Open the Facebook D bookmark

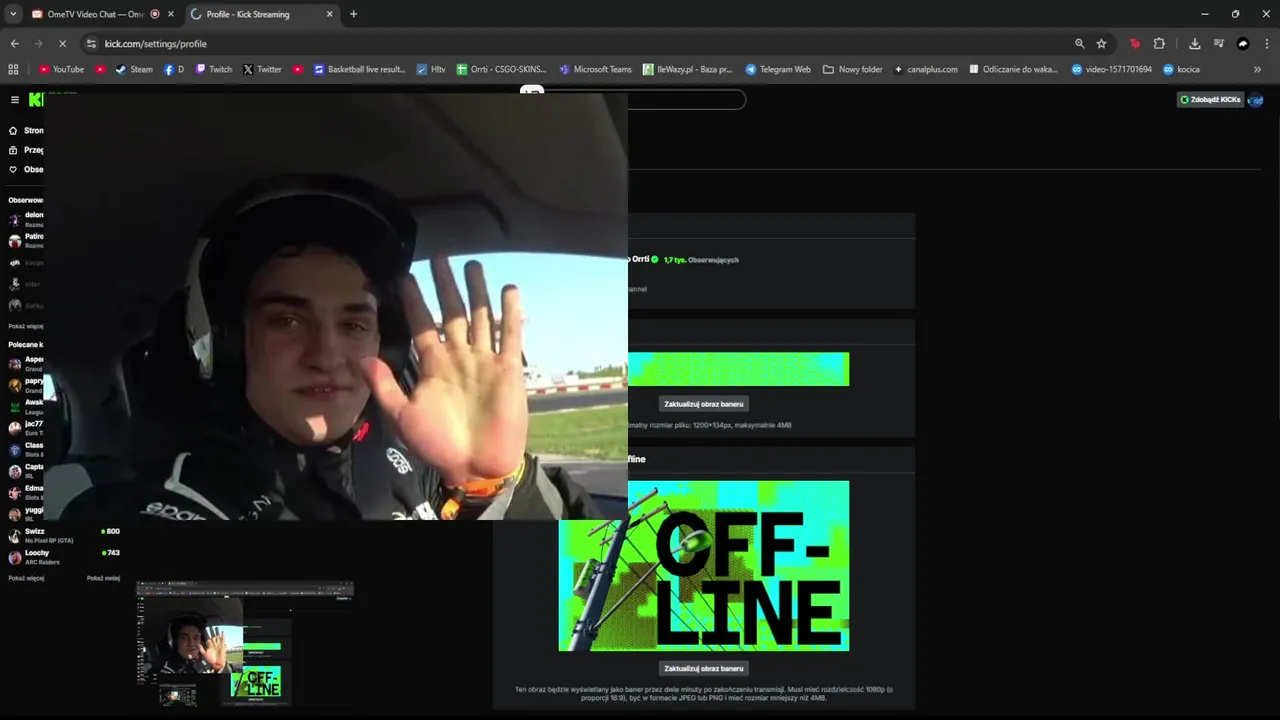pyautogui.click(x=174, y=70)
